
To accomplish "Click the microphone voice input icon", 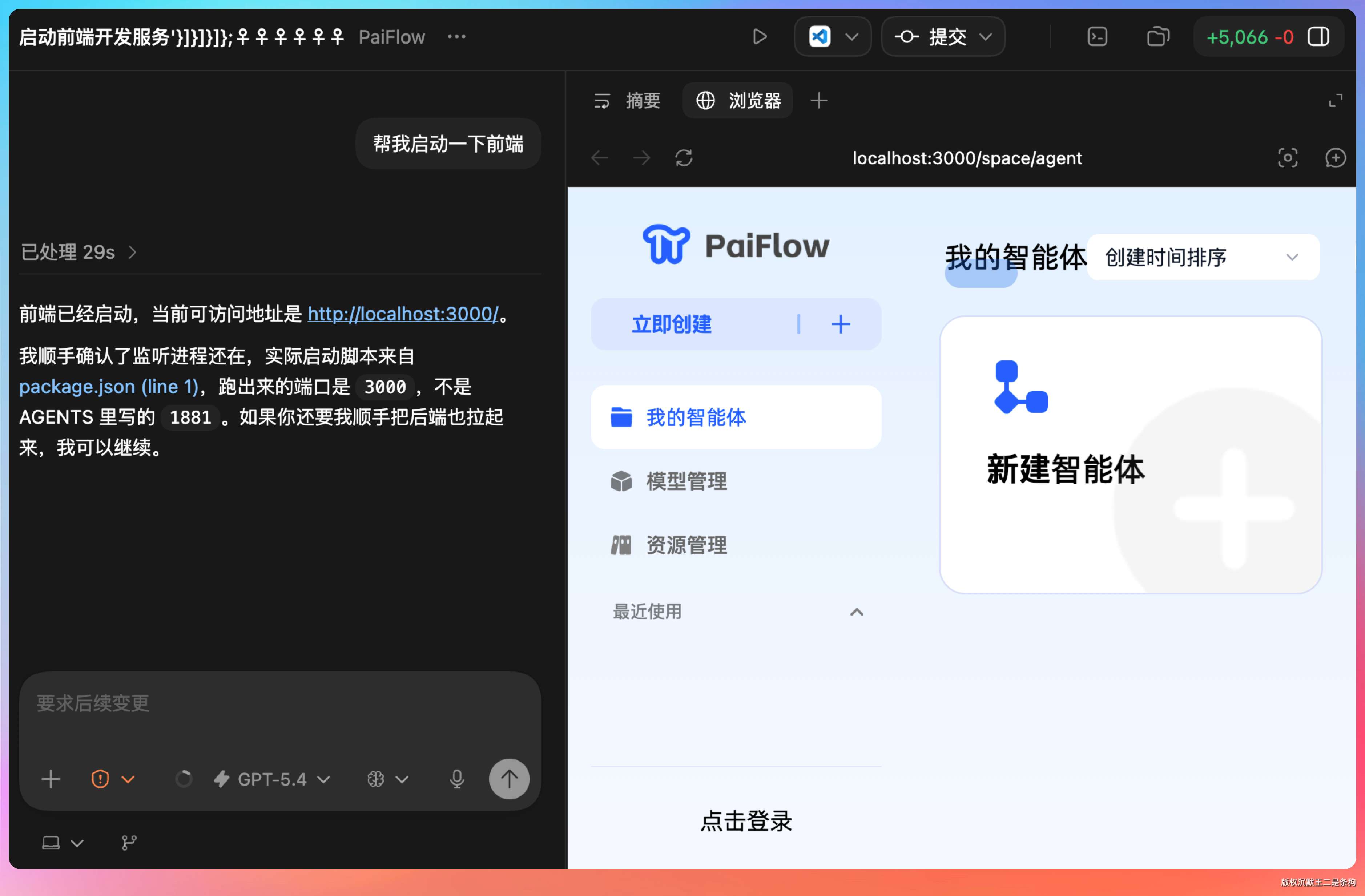I will 456,779.
